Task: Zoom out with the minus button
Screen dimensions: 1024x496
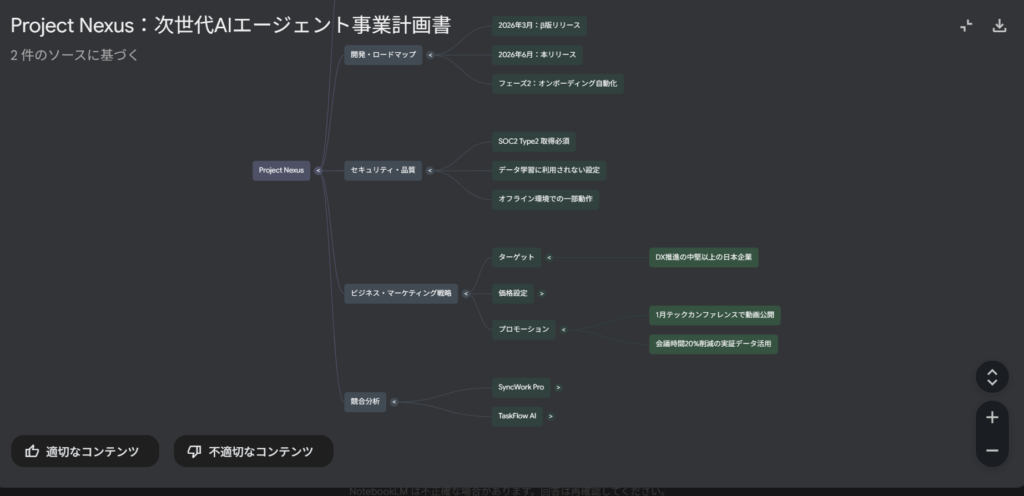Action: coord(991,451)
